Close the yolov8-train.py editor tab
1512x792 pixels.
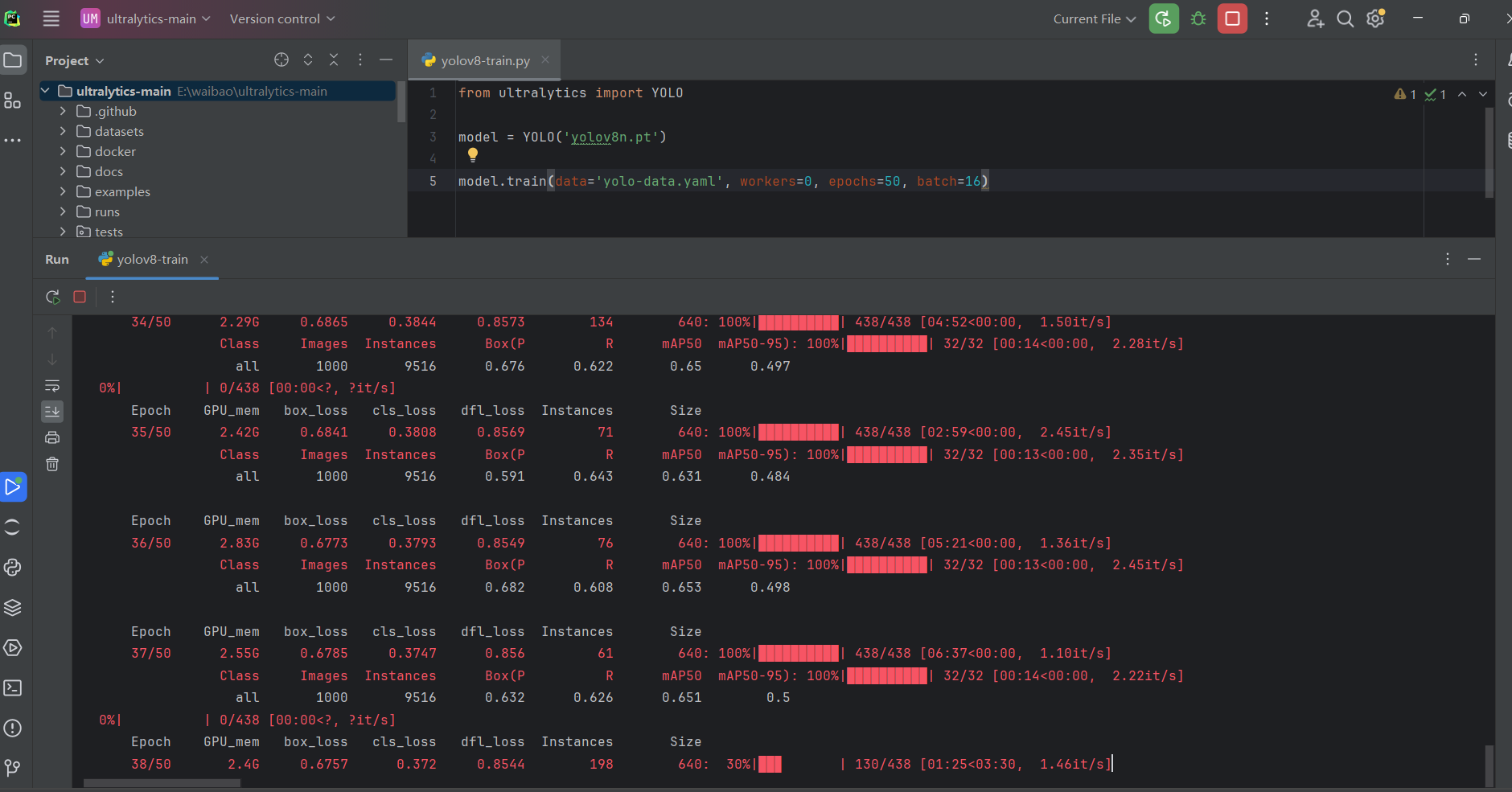(545, 60)
